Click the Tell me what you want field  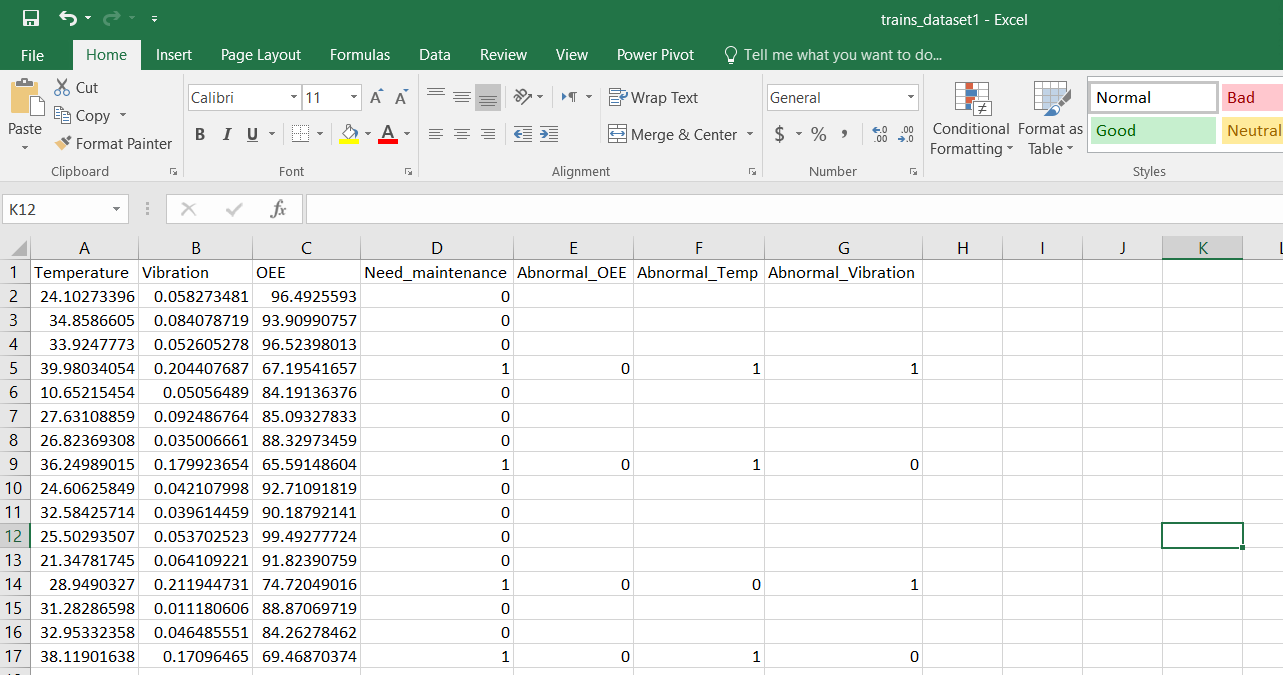(x=842, y=55)
